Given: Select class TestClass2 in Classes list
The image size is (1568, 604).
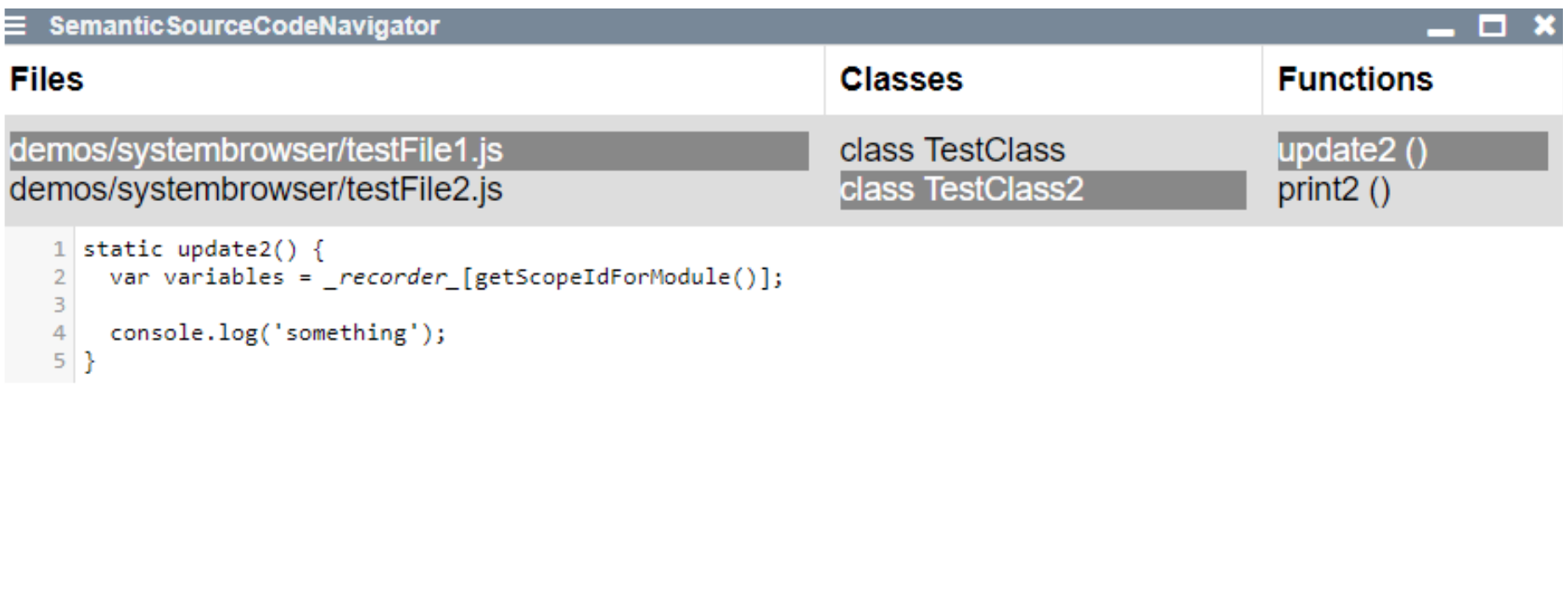Looking at the screenshot, I should pyautogui.click(x=961, y=189).
